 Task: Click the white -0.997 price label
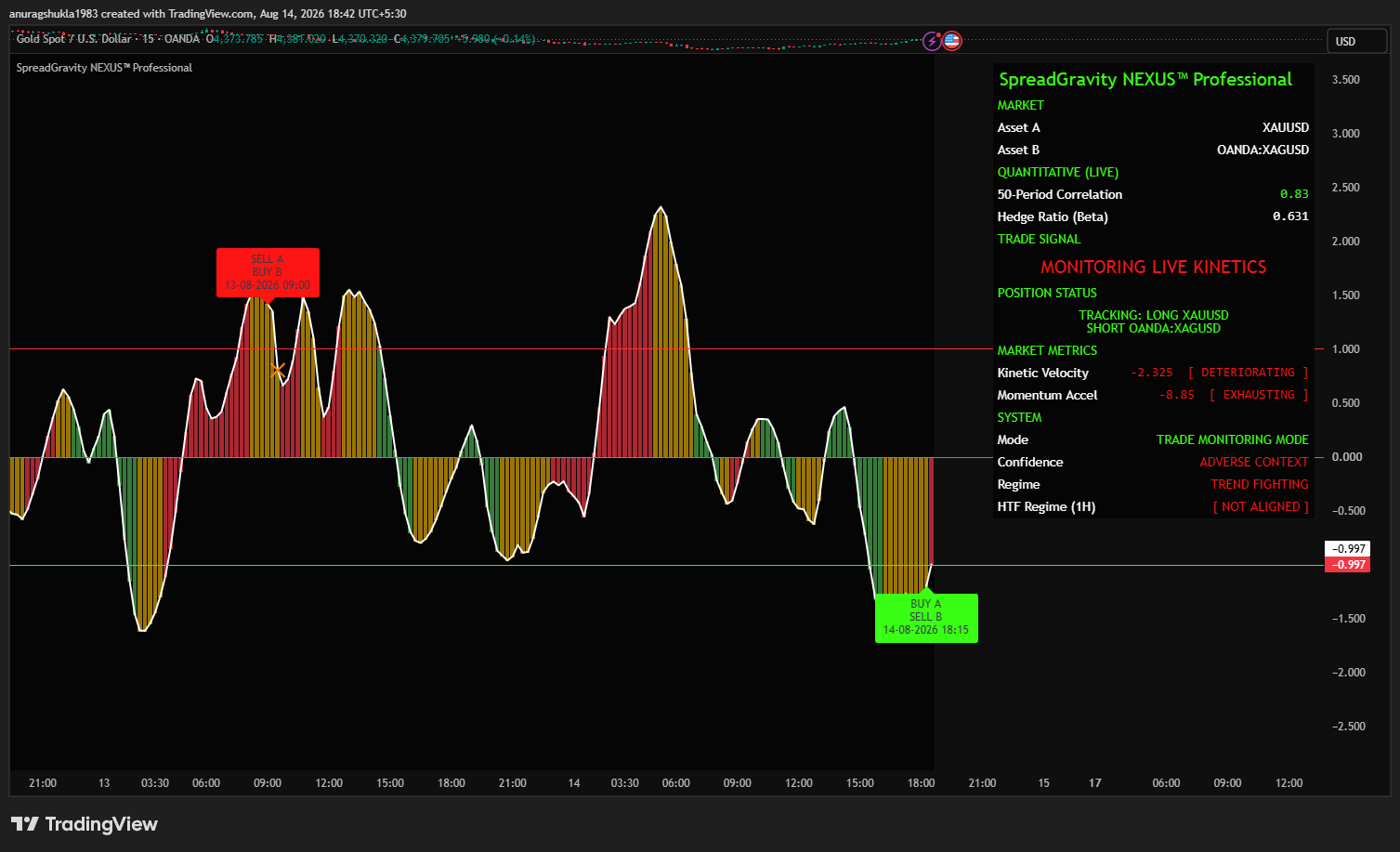click(x=1347, y=549)
